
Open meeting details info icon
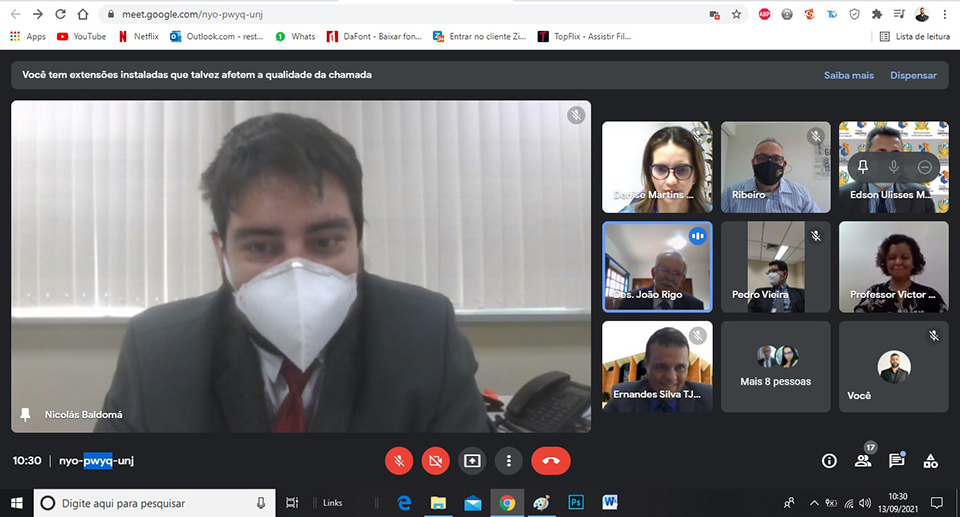click(829, 461)
